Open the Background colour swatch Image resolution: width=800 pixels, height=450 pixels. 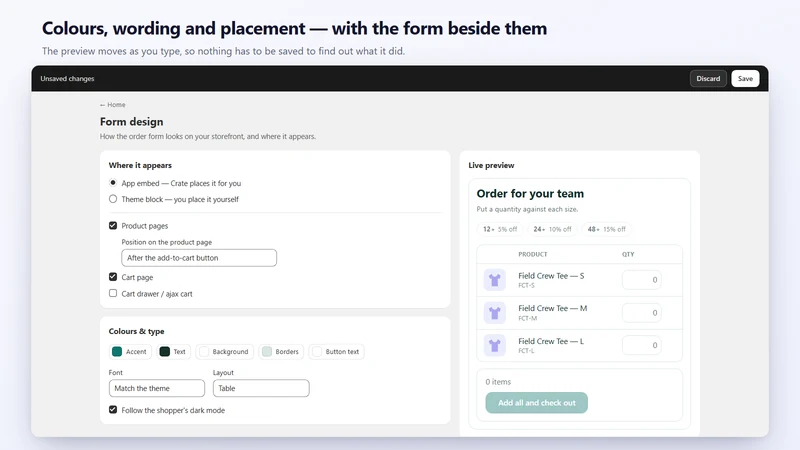tap(224, 352)
